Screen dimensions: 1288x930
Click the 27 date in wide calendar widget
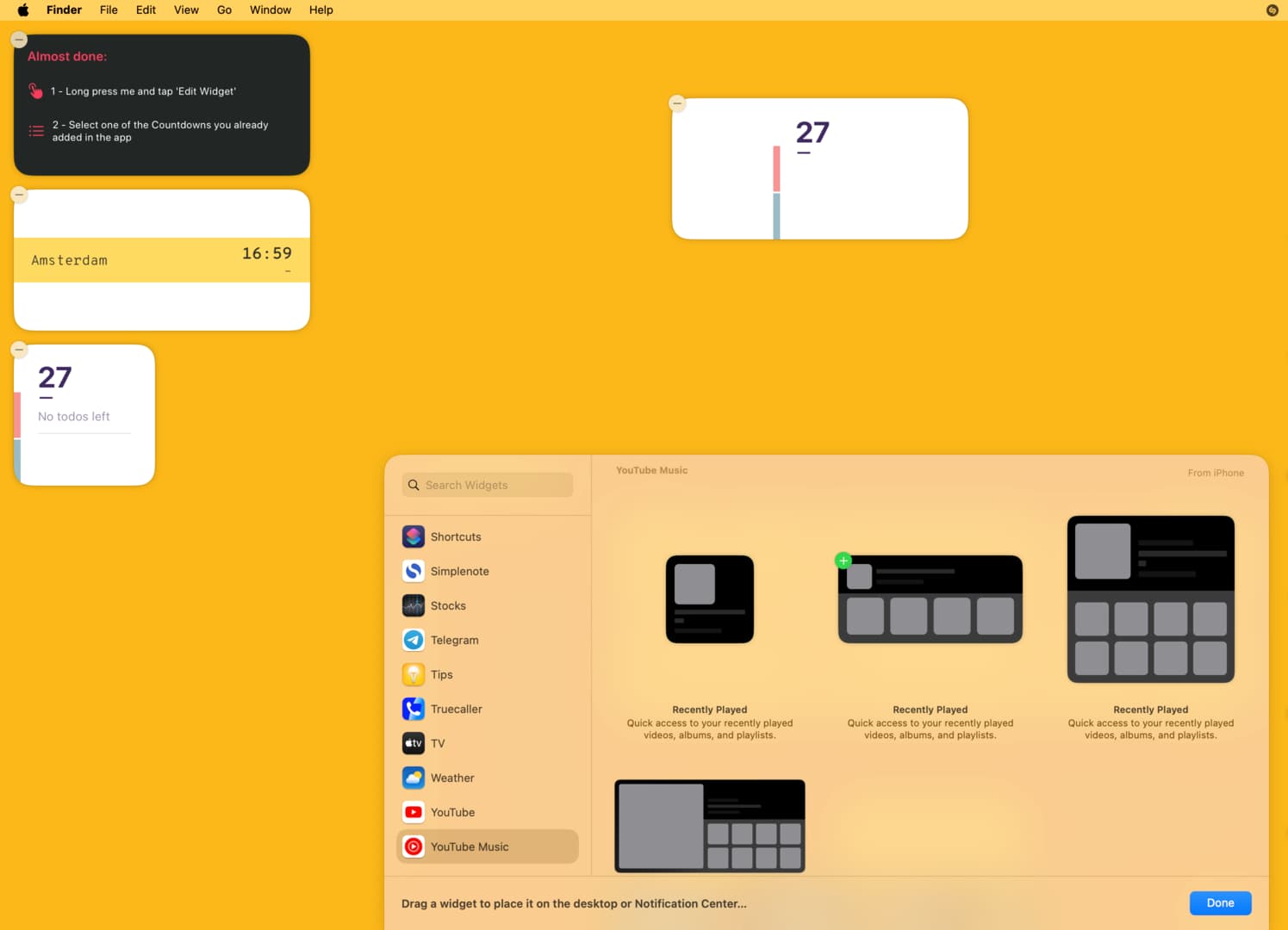pos(812,132)
